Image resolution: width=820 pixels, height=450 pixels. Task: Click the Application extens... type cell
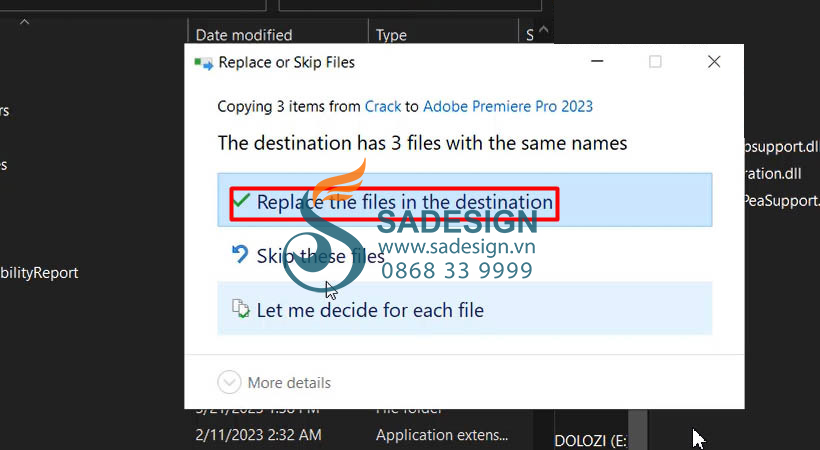point(442,435)
